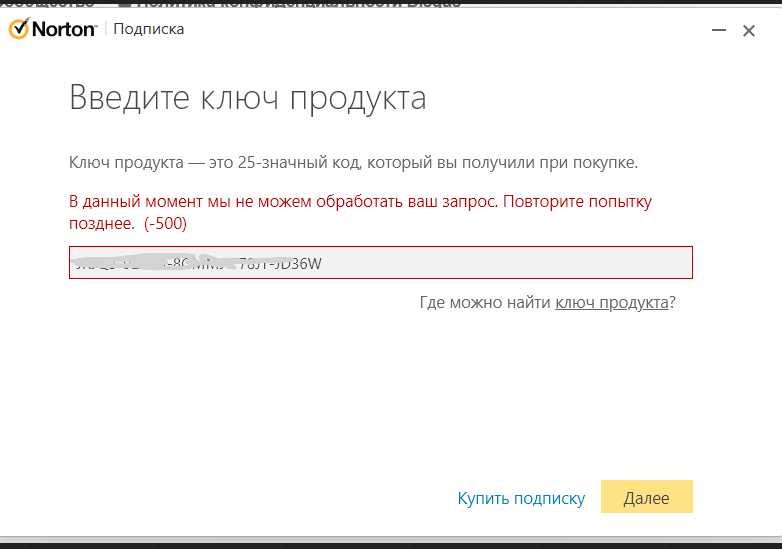
Task: Click the "Купить подписку" link
Action: (521, 498)
